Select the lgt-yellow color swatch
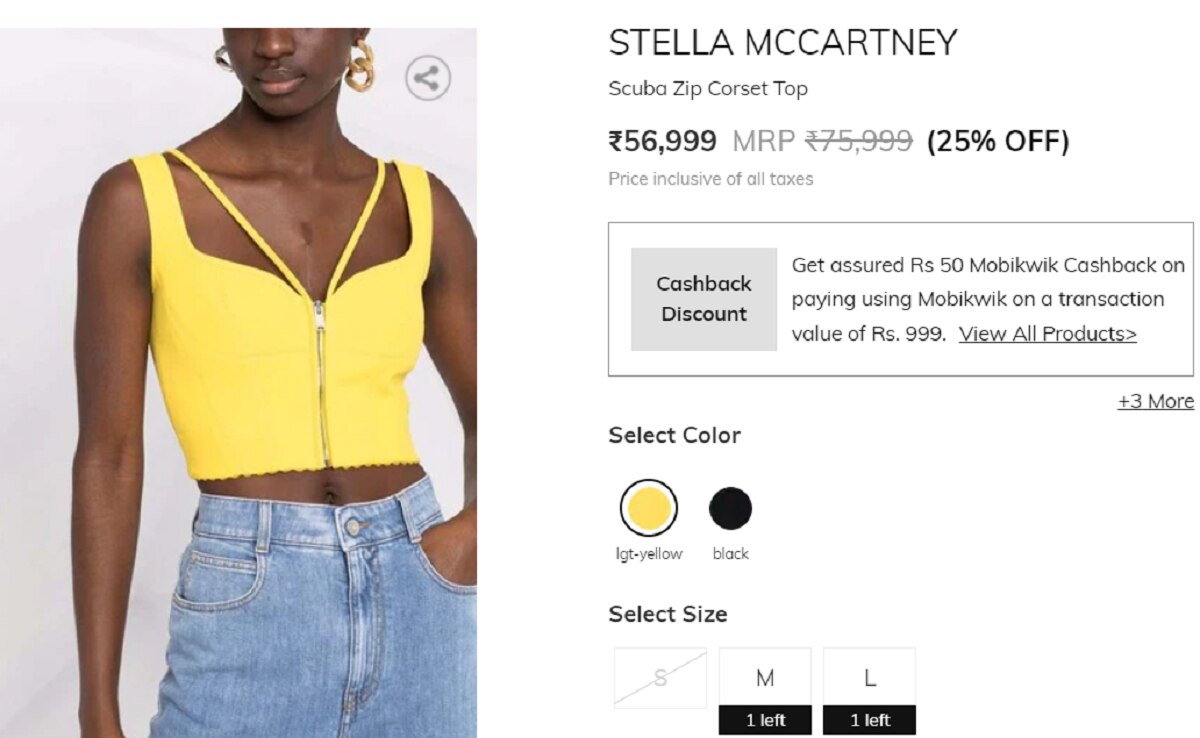 click(x=648, y=508)
